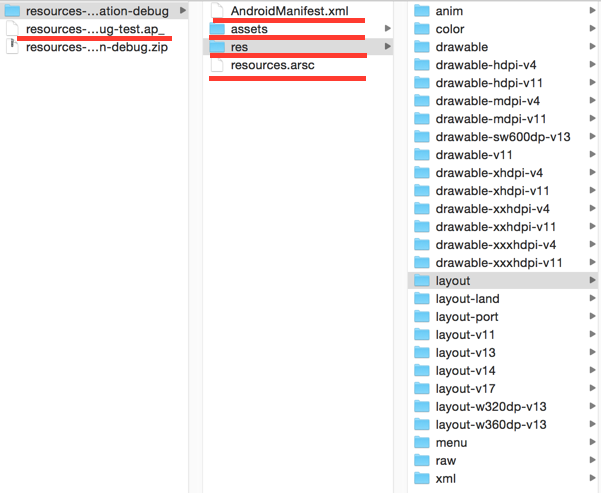This screenshot has width=601, height=493.
Task: Select the layout-v13 folder name
Action: click(466, 353)
